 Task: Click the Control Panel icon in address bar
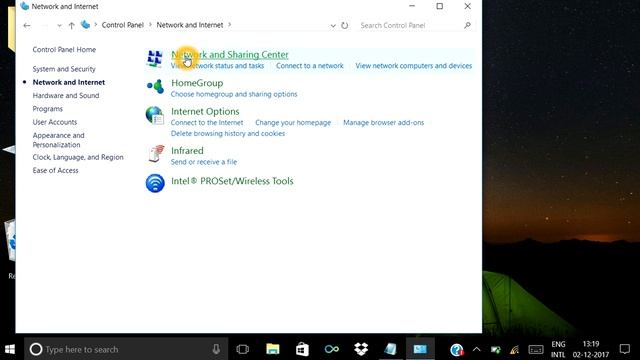click(85, 25)
